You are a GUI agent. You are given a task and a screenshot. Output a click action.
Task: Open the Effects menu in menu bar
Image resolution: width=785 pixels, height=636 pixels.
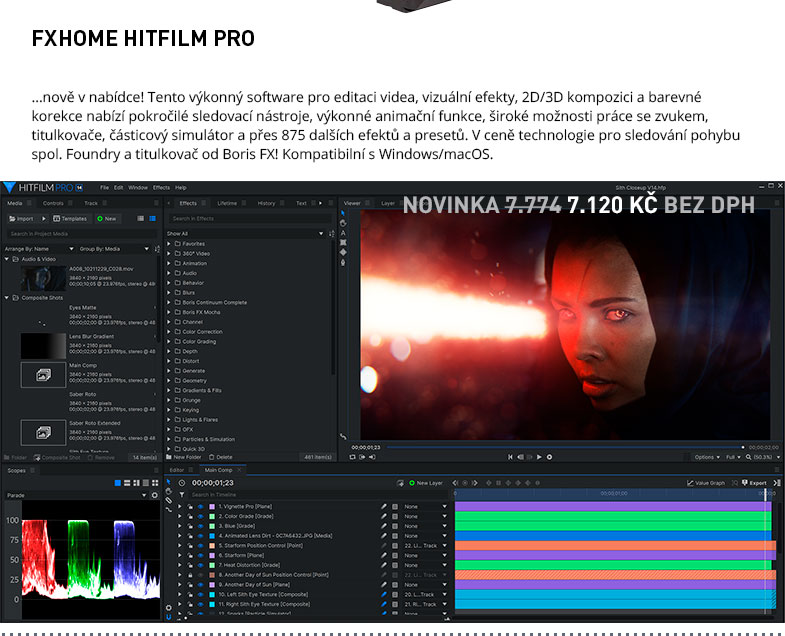[x=161, y=187]
